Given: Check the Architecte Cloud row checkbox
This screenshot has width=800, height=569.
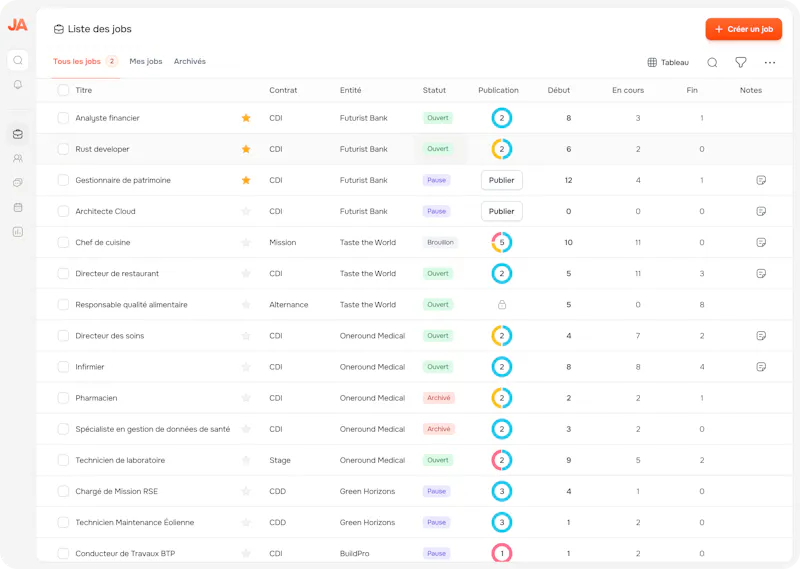Looking at the screenshot, I should coord(63,211).
